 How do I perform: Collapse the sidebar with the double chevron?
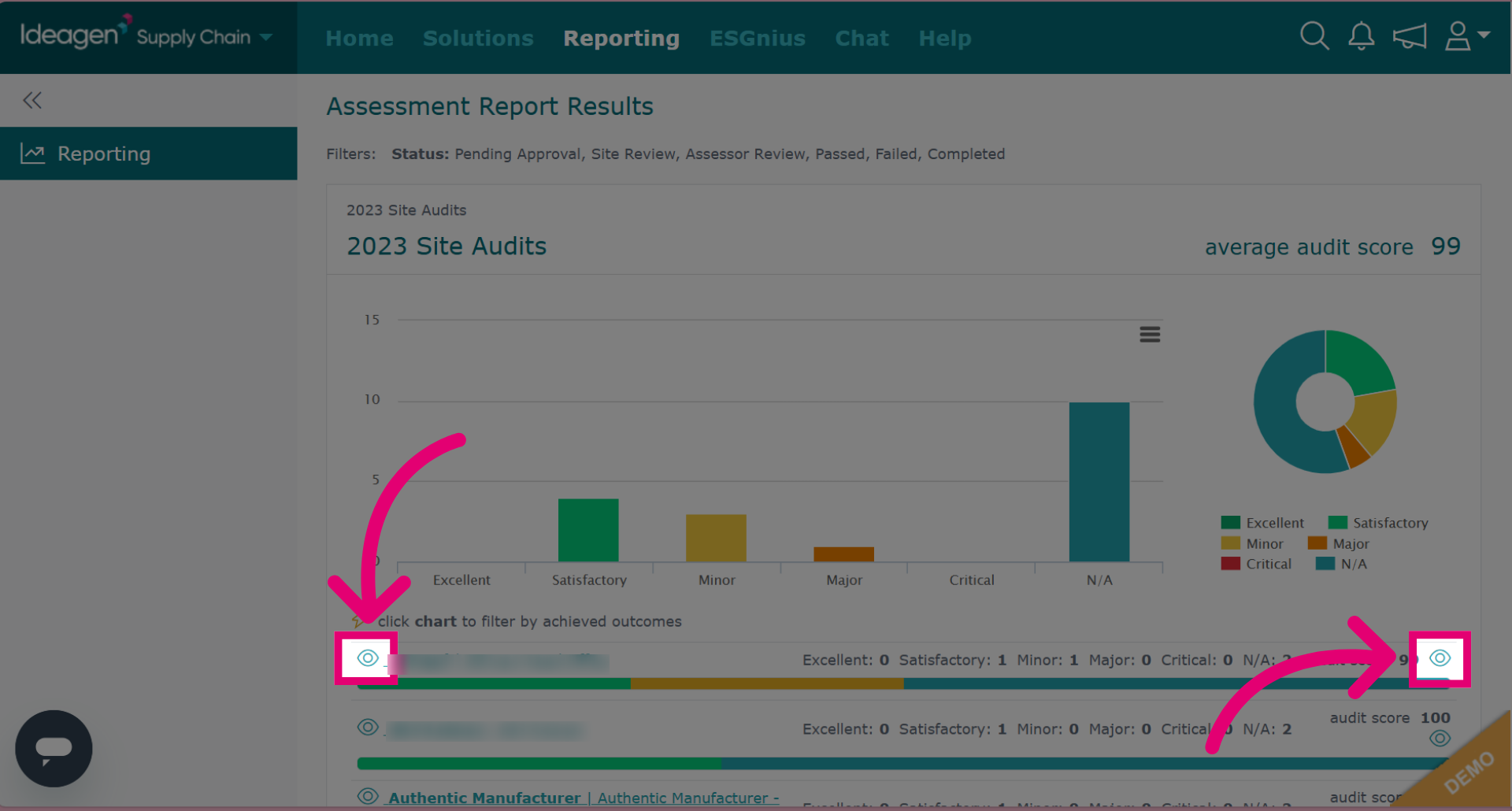[x=32, y=100]
